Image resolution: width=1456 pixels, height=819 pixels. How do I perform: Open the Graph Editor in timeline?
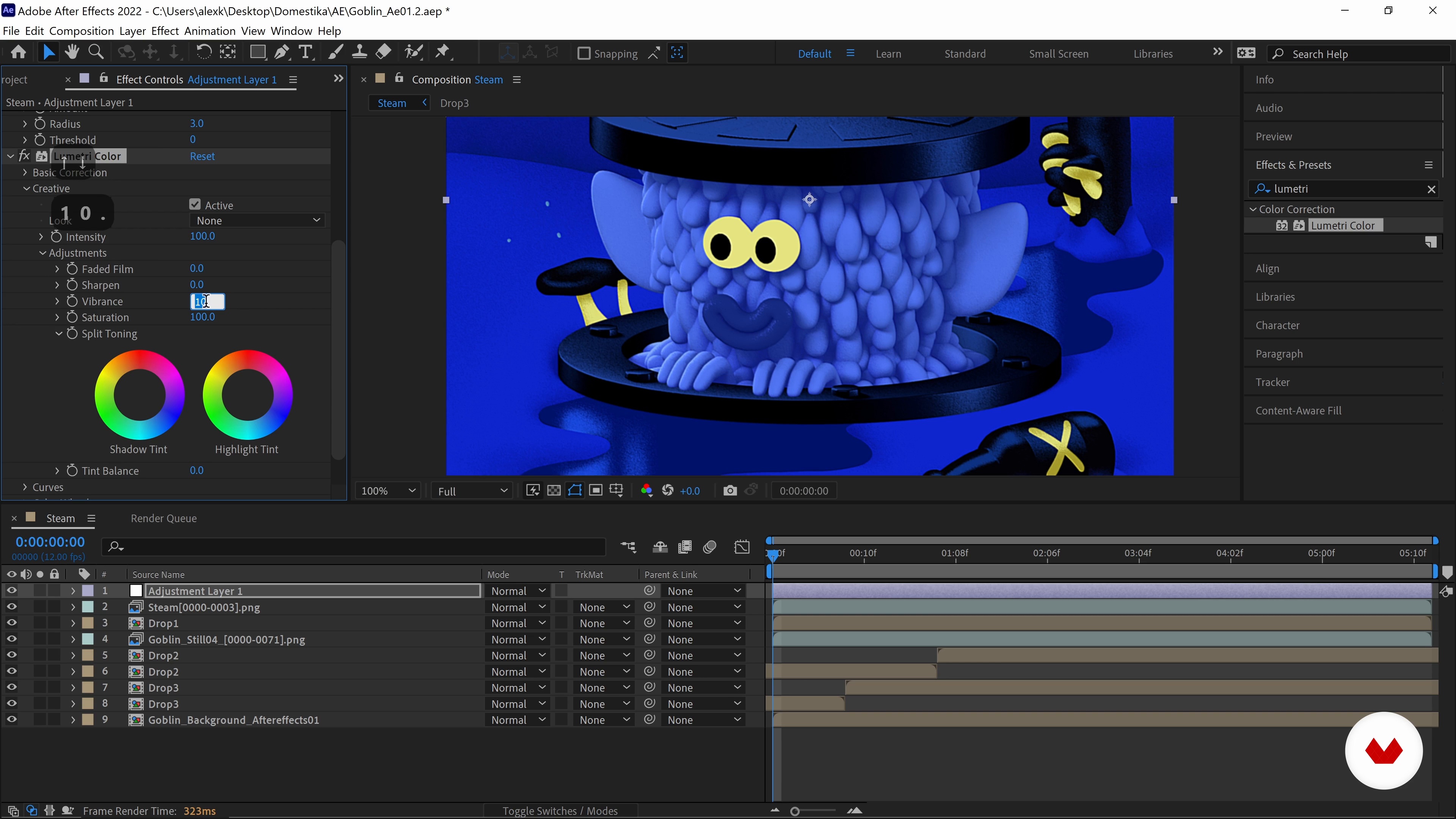coord(742,546)
